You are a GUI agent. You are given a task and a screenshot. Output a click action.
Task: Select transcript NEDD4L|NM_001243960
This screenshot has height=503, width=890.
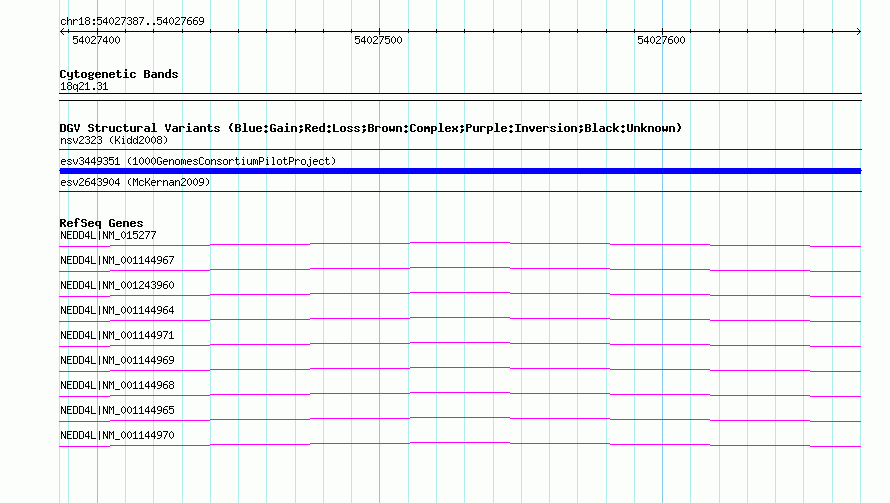pyautogui.click(x=117, y=285)
